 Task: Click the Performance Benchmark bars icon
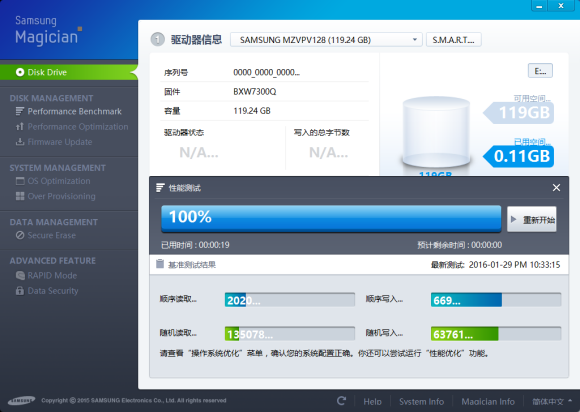tap(20, 111)
